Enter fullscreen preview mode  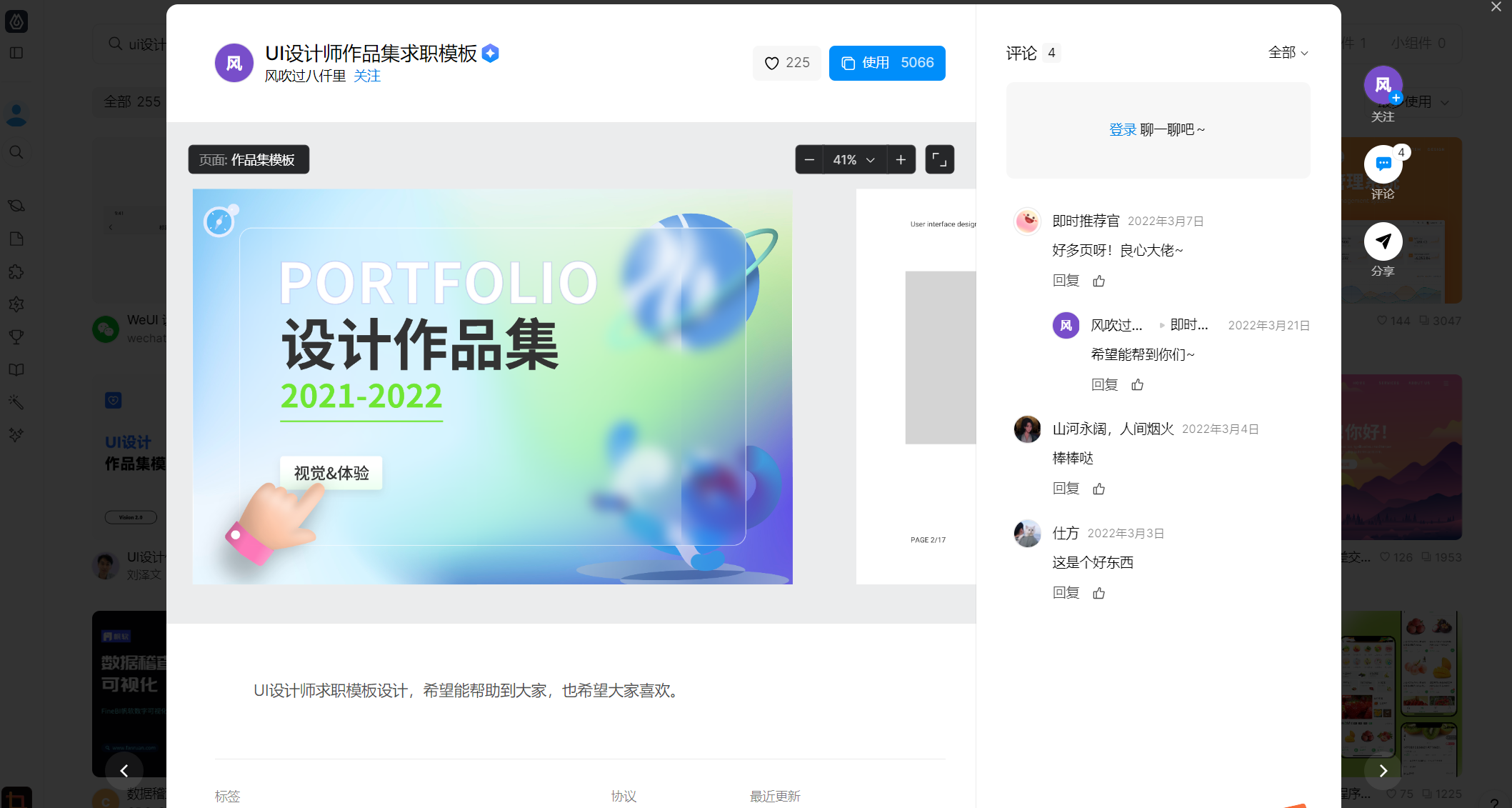[940, 160]
